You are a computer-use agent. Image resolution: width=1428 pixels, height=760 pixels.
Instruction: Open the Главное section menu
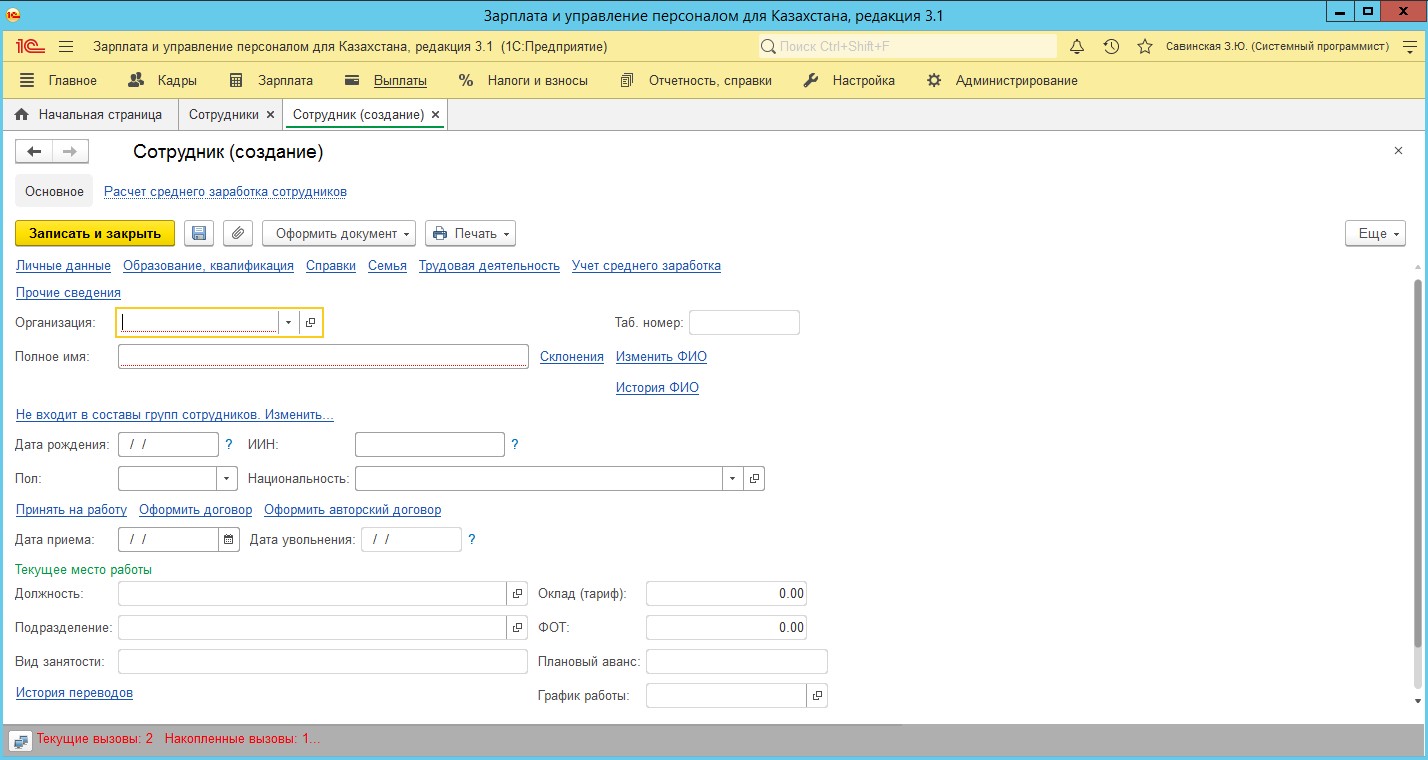[x=58, y=81]
